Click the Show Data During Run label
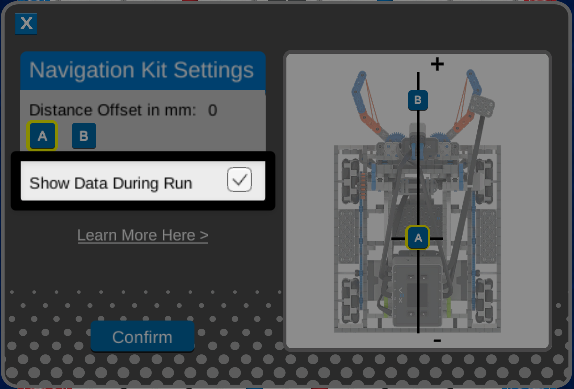 [111, 183]
